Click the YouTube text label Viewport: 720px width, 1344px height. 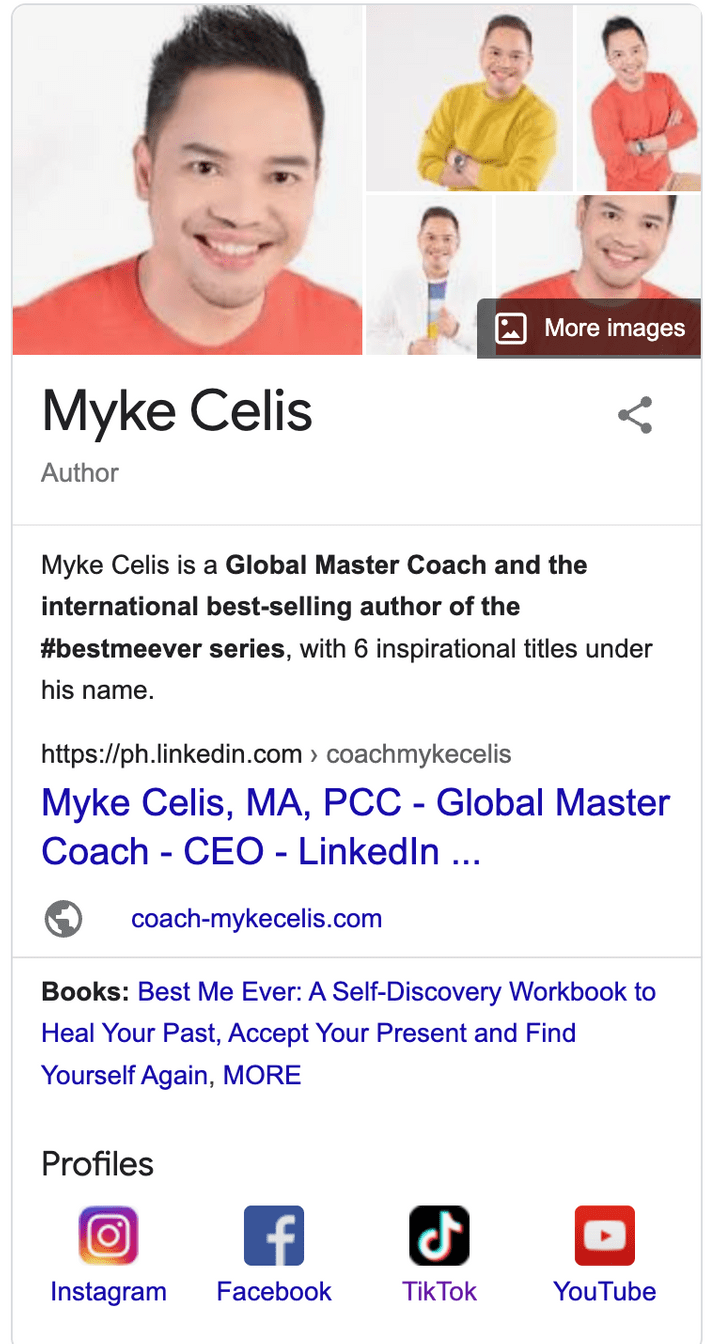604,1291
